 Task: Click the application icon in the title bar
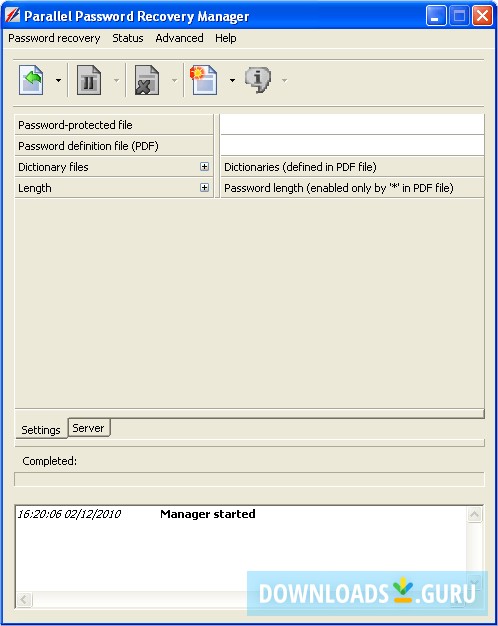pos(12,16)
